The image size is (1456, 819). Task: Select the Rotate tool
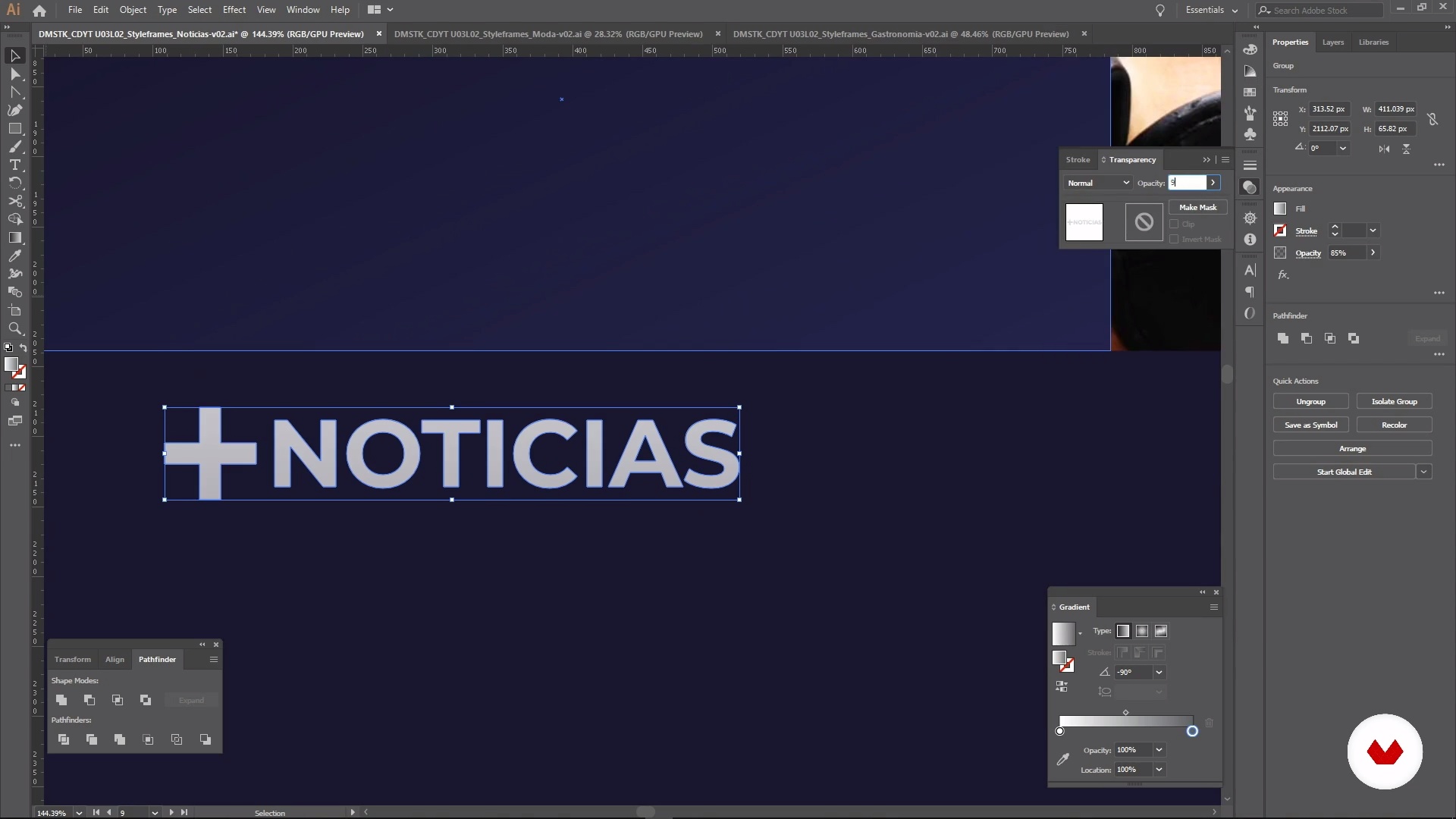click(x=14, y=183)
